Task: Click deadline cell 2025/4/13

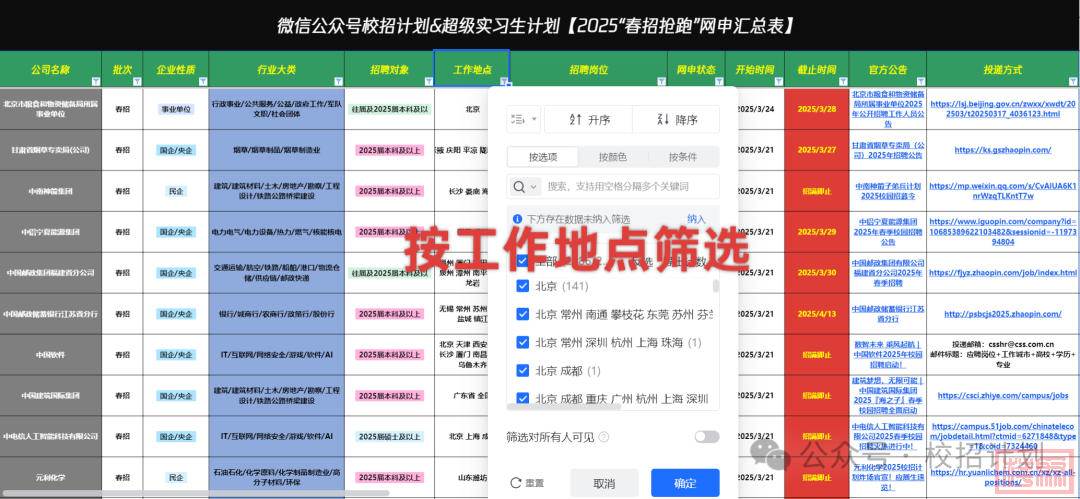Action: (816, 314)
